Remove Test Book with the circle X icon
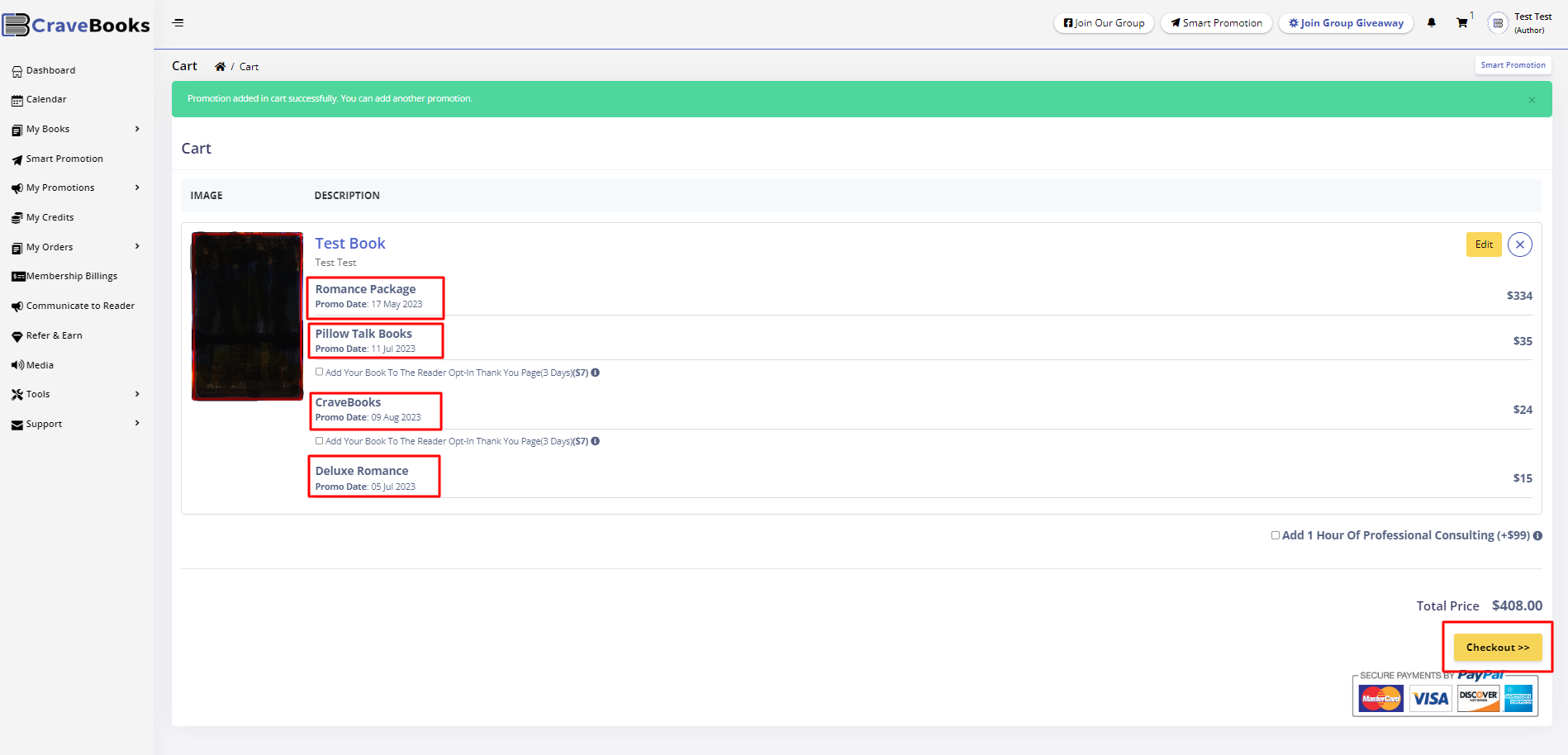 click(x=1520, y=245)
